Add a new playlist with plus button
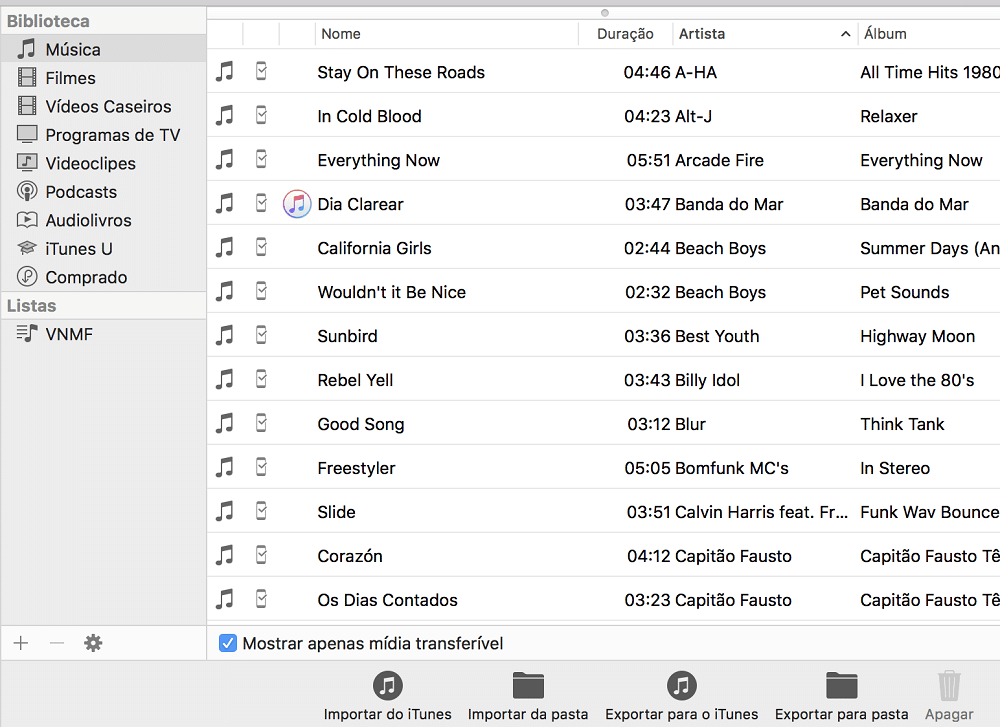Screen dimensions: 1000x727 tap(21, 643)
